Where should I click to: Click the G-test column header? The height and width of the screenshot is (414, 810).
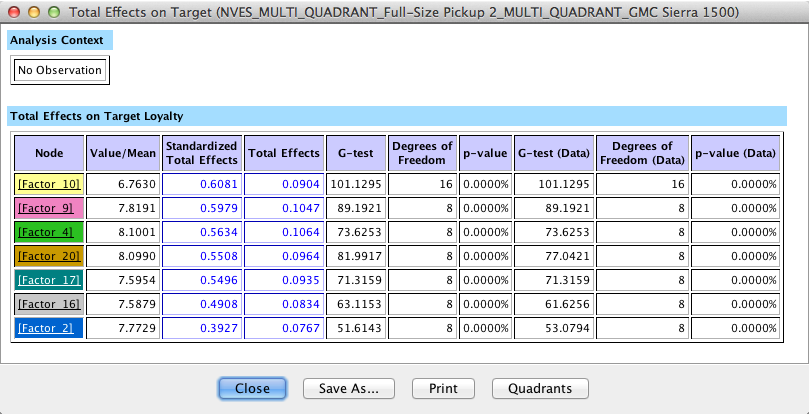click(x=355, y=153)
